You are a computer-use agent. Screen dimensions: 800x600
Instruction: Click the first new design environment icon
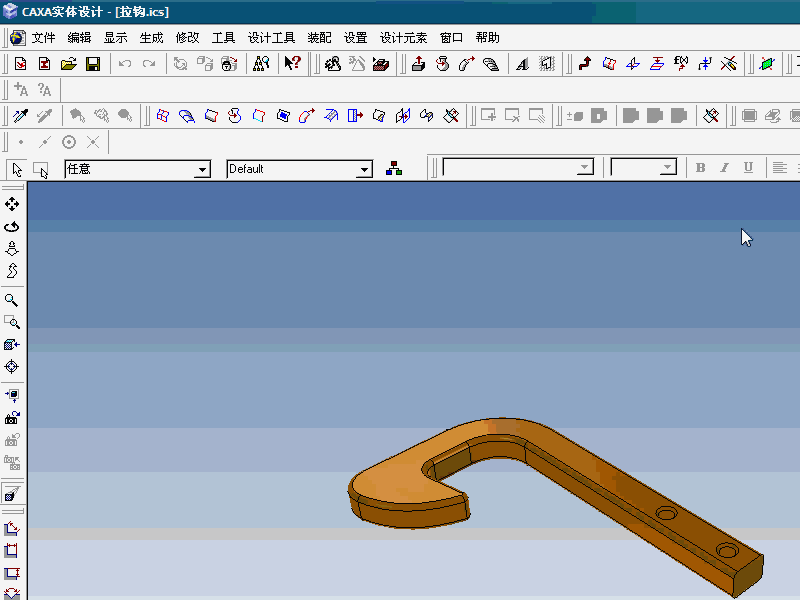point(21,64)
